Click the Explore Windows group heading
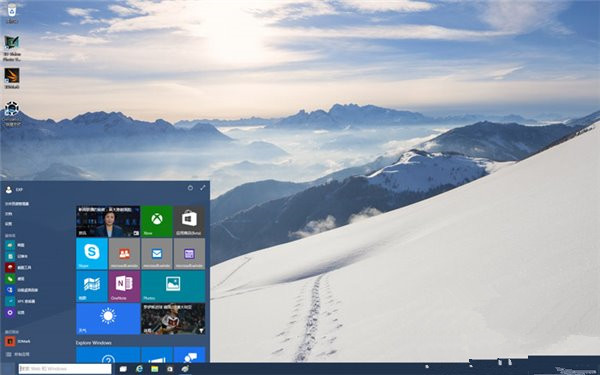 tap(94, 343)
